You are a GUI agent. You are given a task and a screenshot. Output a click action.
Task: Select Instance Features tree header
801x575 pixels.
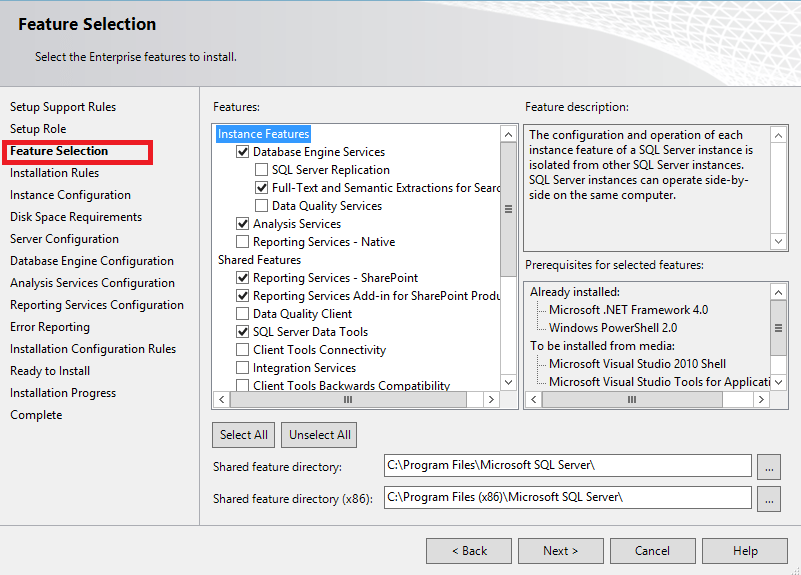click(x=264, y=134)
